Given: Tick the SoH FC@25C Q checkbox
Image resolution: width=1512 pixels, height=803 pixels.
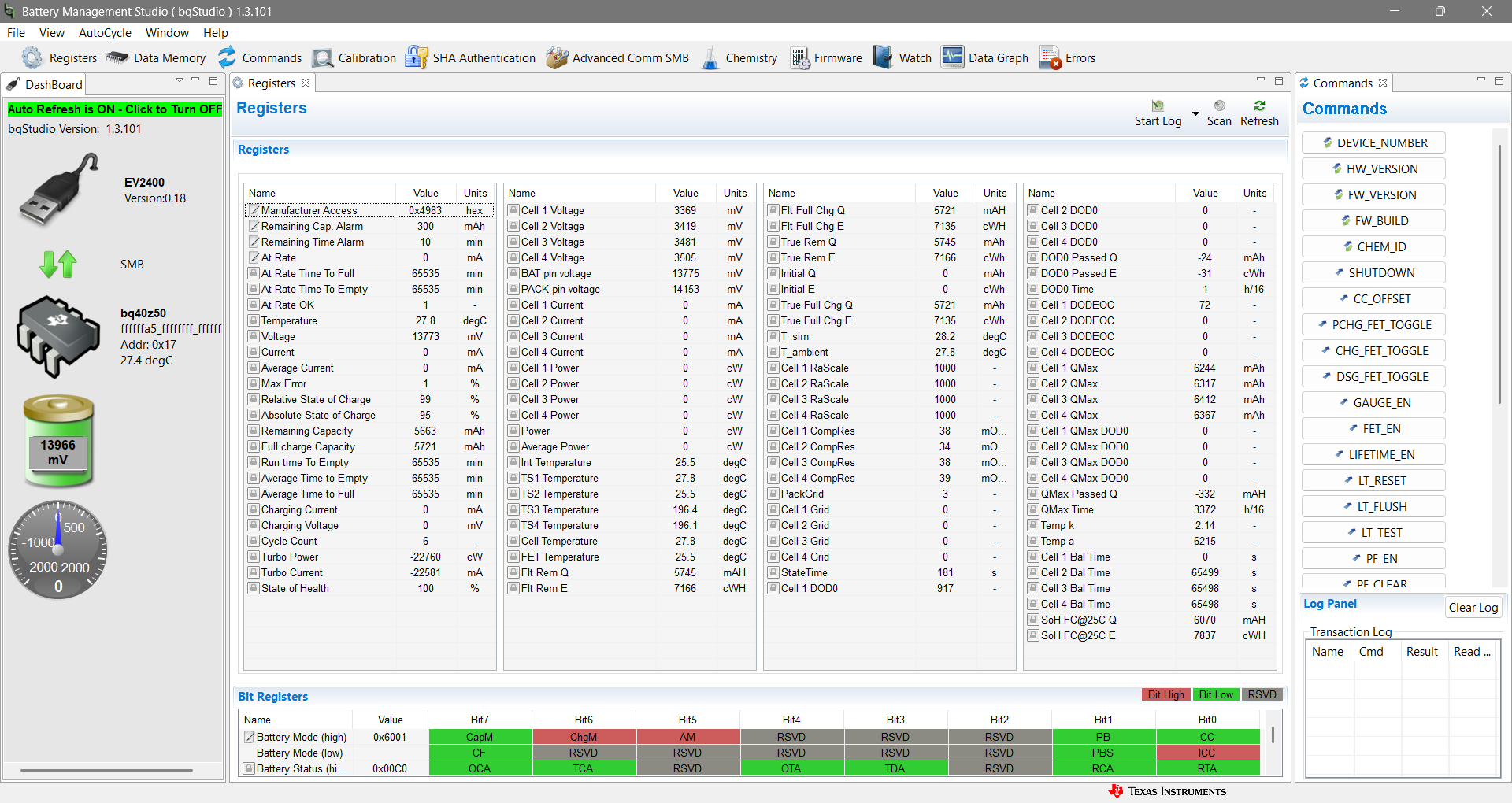Looking at the screenshot, I should [x=1033, y=620].
